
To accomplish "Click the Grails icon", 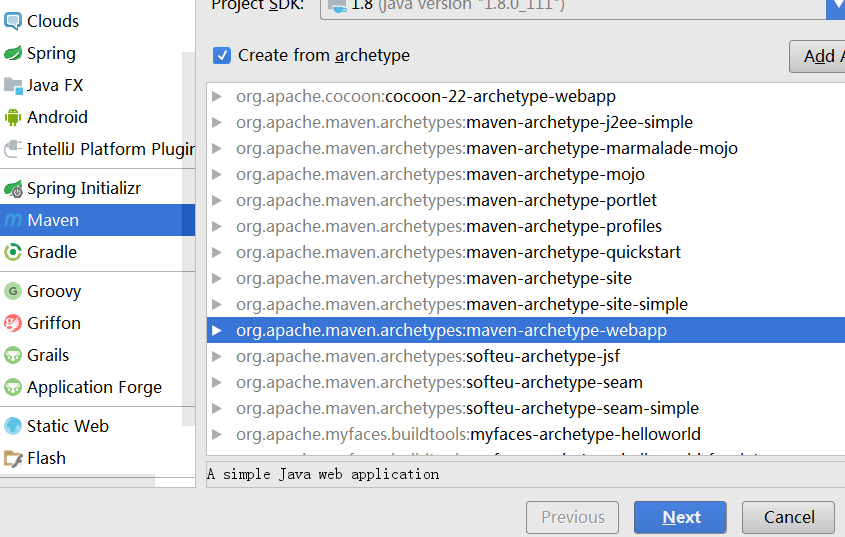I will pos(12,355).
